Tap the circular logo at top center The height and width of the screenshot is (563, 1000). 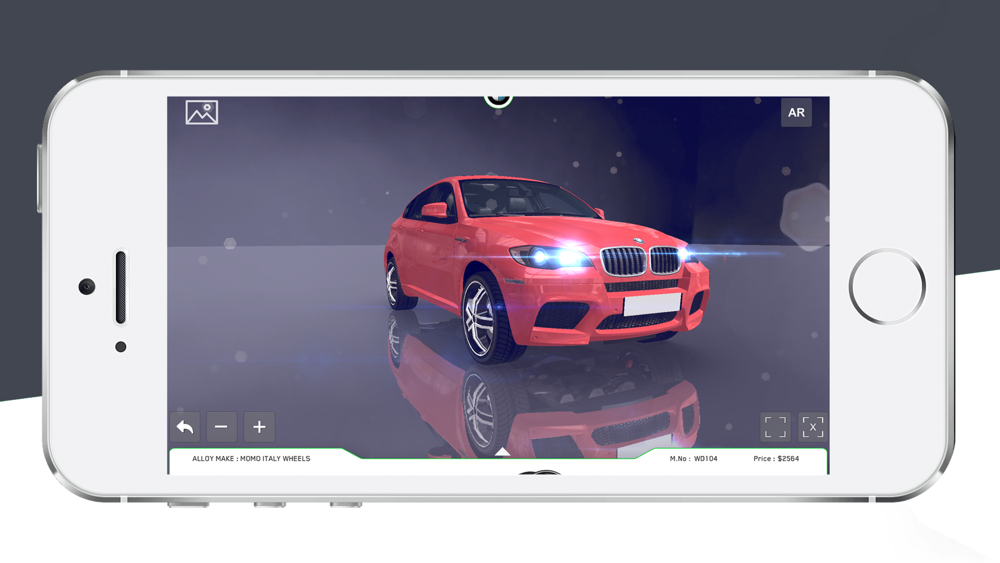tap(498, 100)
